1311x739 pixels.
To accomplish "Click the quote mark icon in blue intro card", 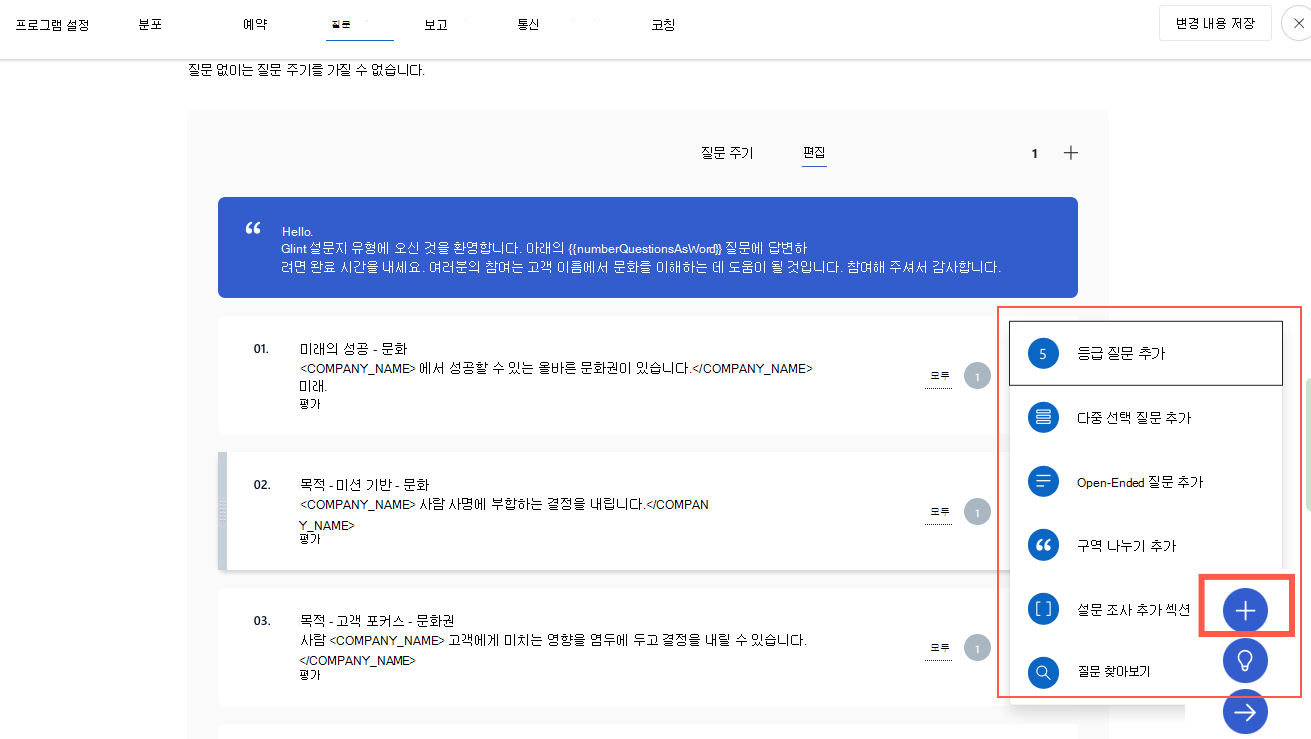I will click(x=253, y=229).
